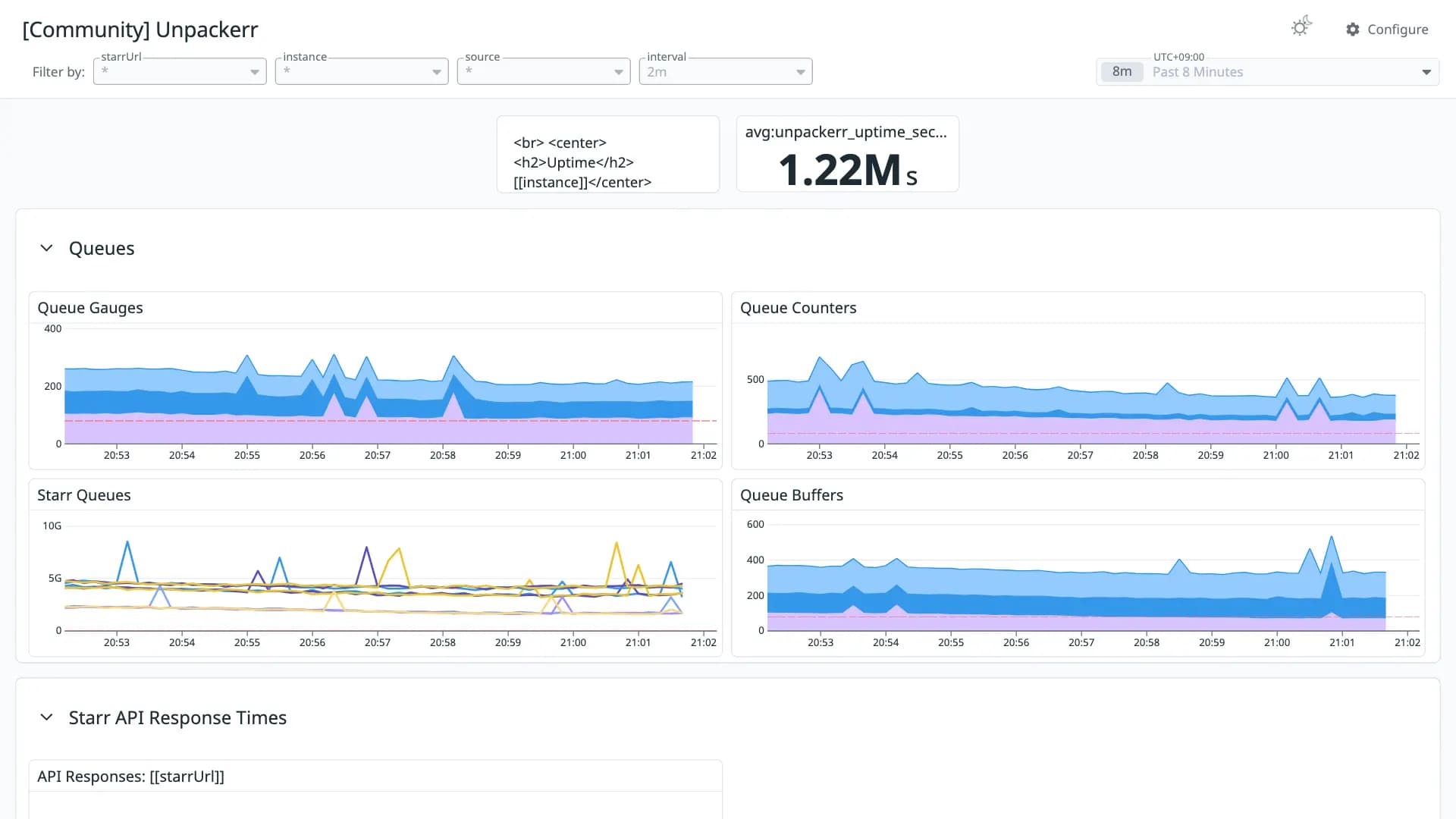Click the 21:00 marker on Queue Gauges timeline
This screenshot has height=819, width=1456.
[573, 455]
